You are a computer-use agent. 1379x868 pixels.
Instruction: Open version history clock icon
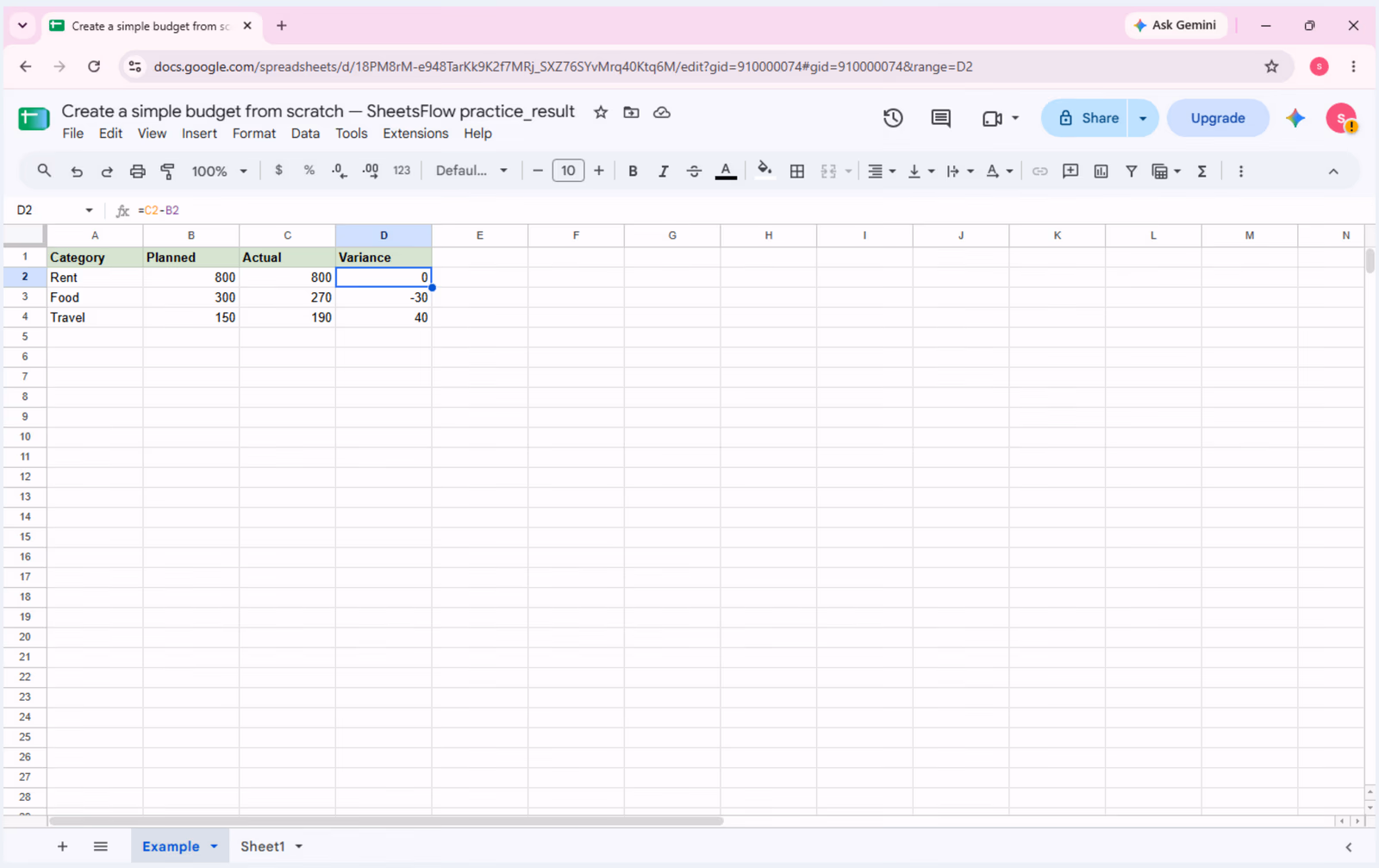(x=893, y=118)
